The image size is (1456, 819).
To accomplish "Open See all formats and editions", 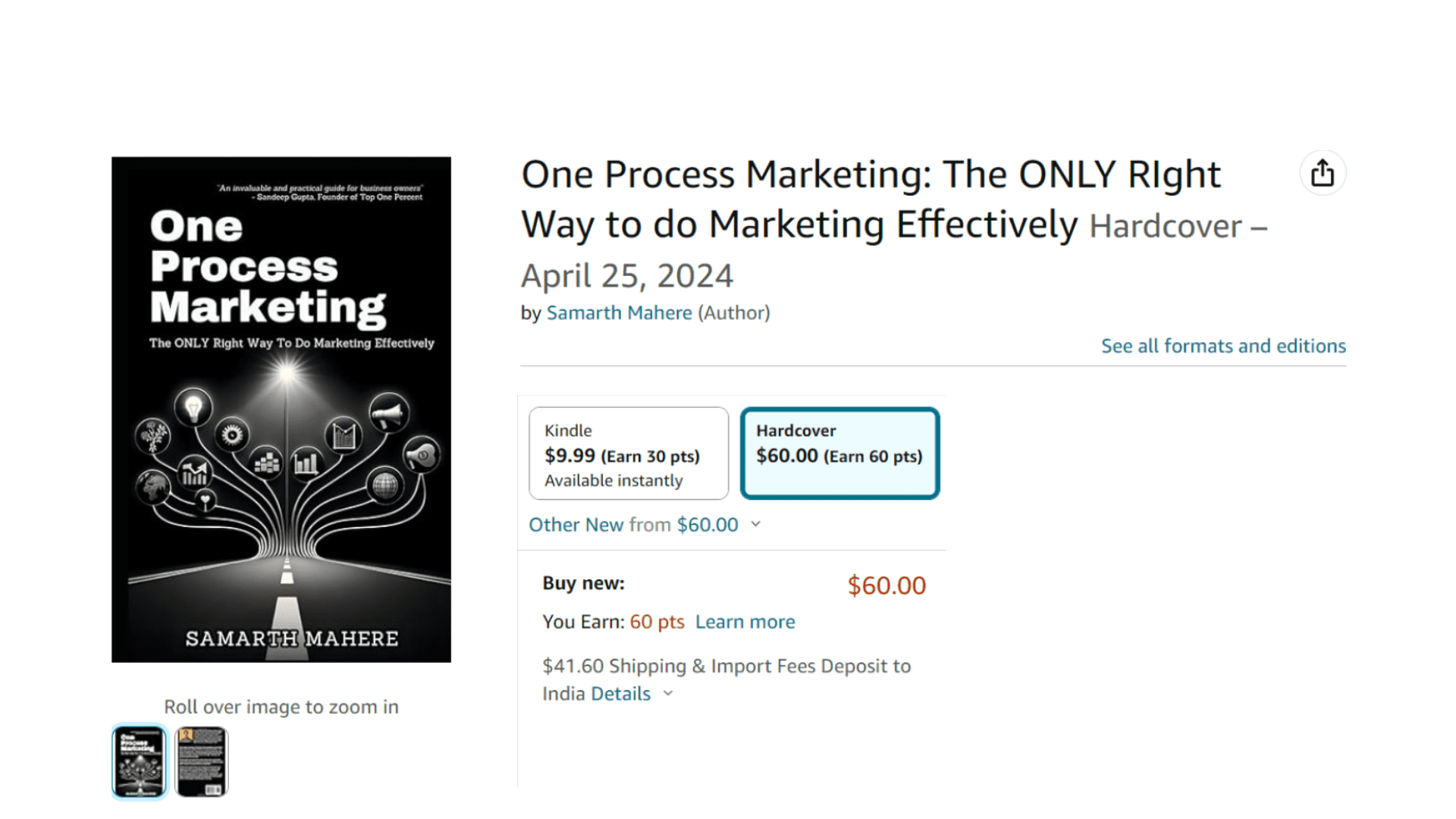I will tap(1223, 347).
